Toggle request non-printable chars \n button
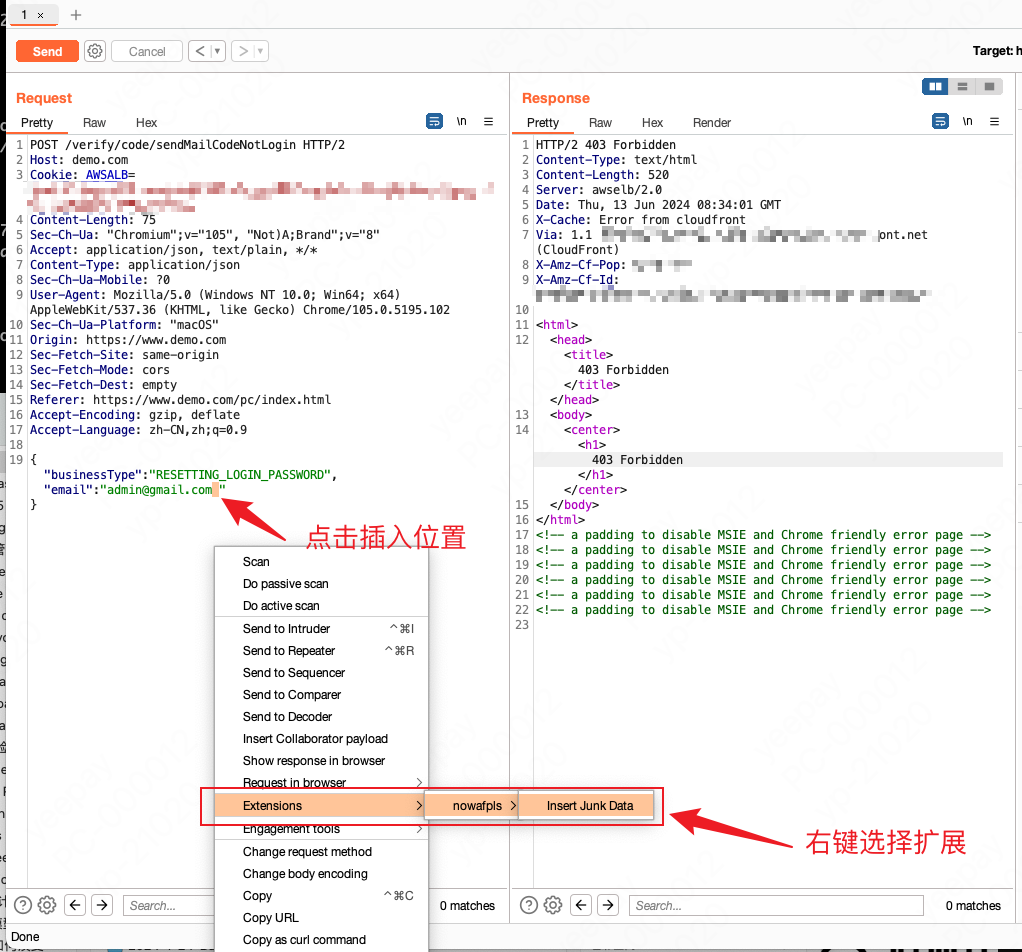 (x=461, y=121)
